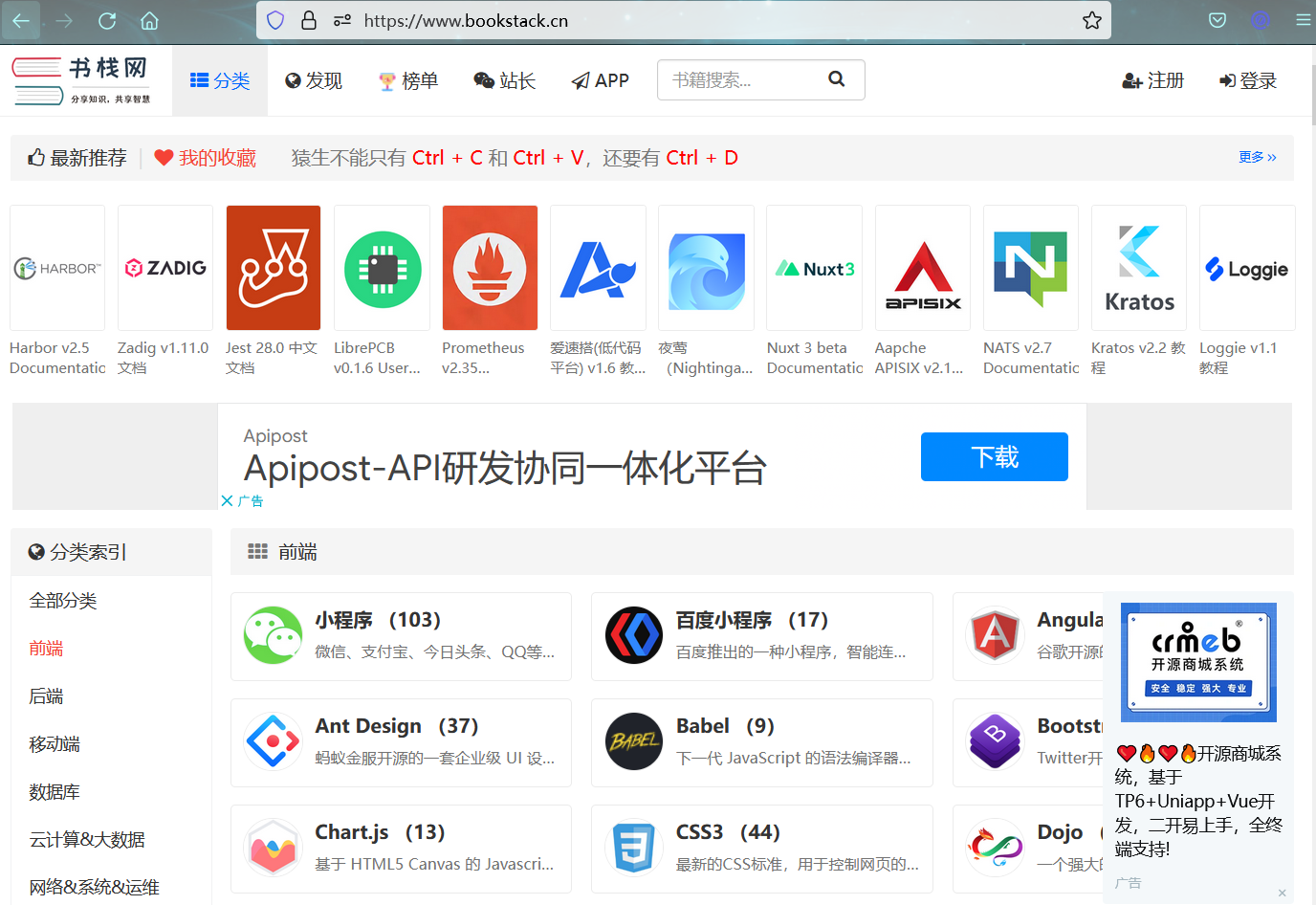Close the Apipost banner ad with X
Screen dimensions: 1316x905
[x=227, y=500]
